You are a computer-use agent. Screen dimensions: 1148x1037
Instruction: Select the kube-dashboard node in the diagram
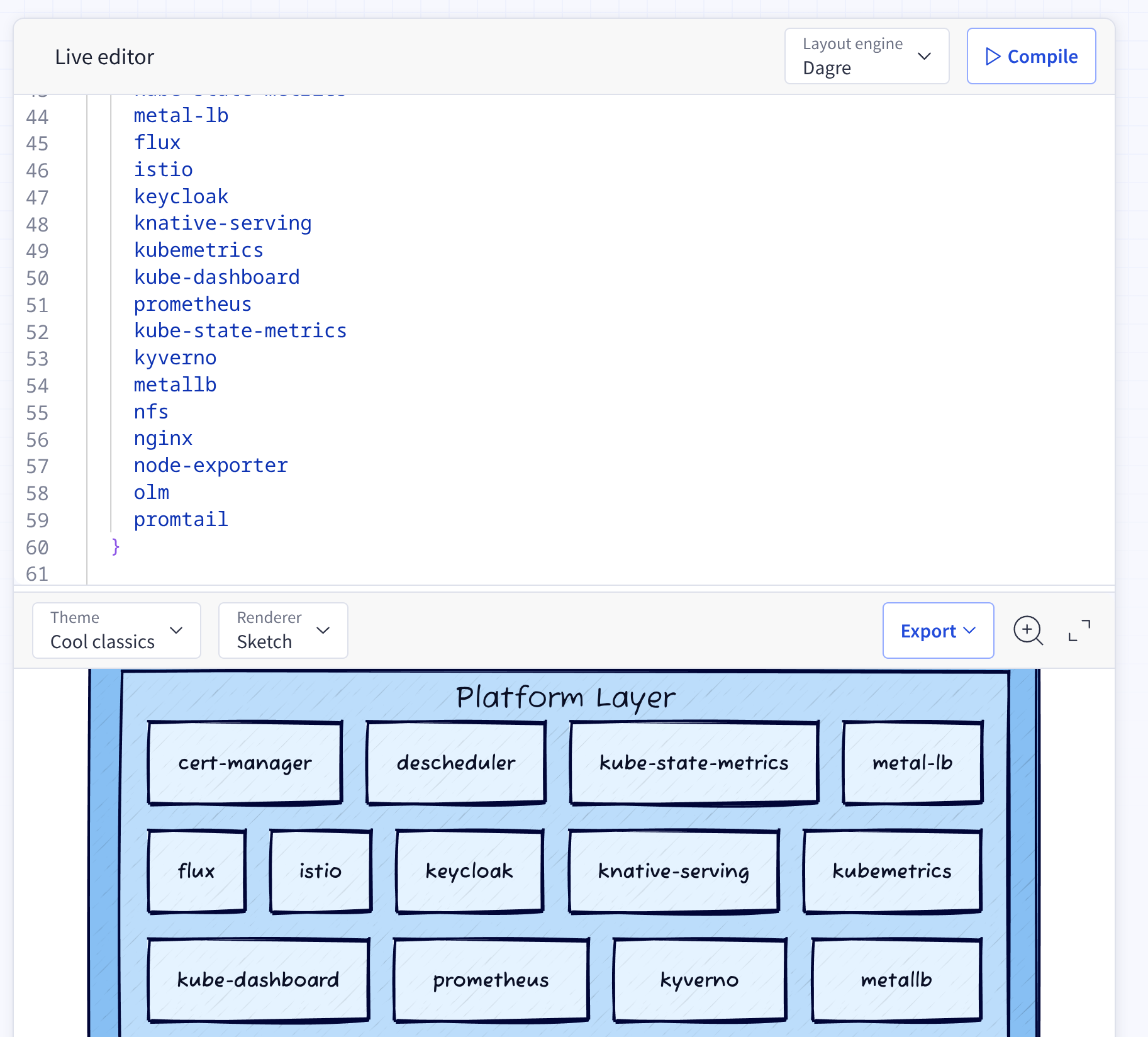(257, 980)
